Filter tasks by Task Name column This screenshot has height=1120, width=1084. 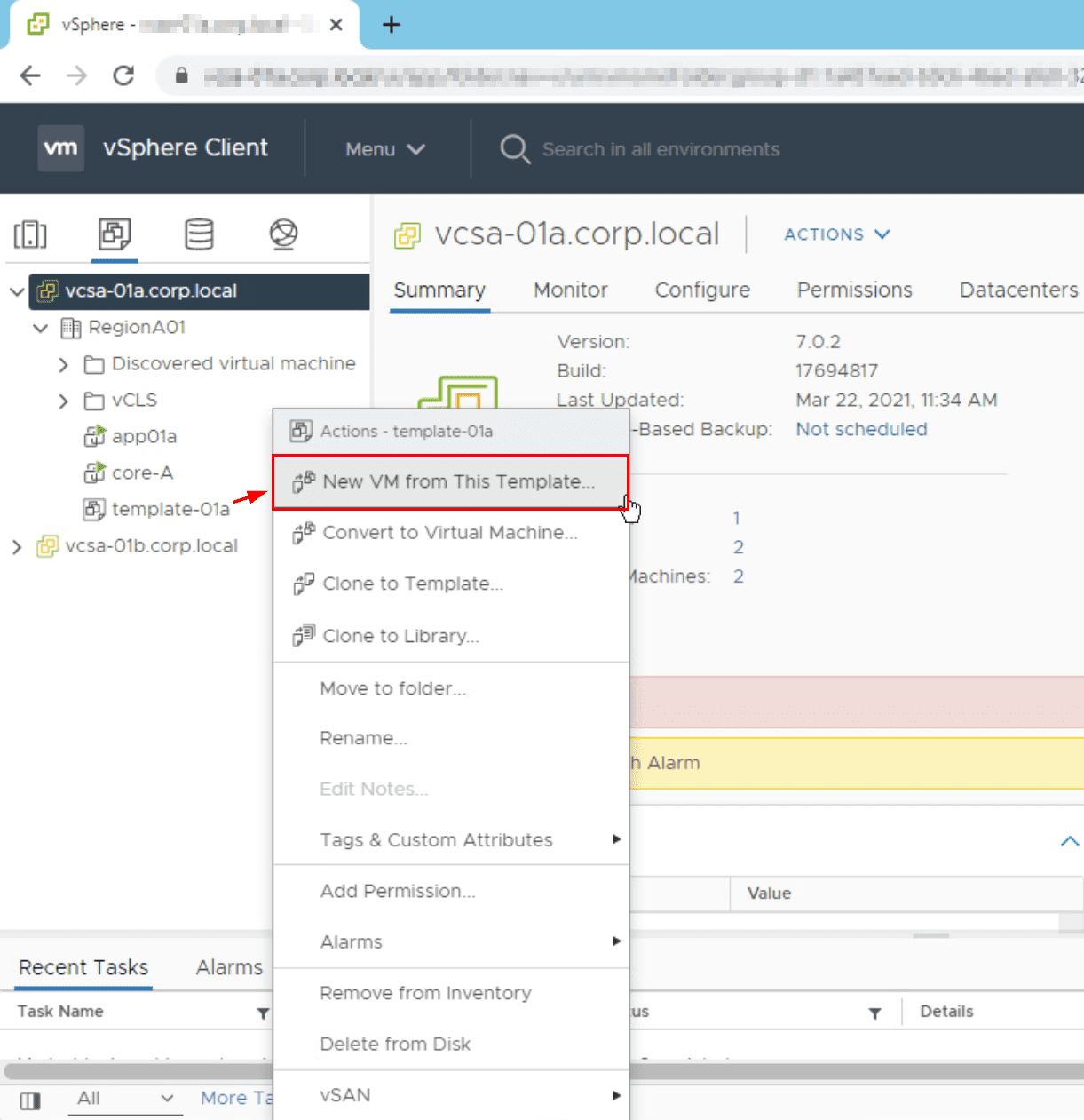coord(263,1013)
